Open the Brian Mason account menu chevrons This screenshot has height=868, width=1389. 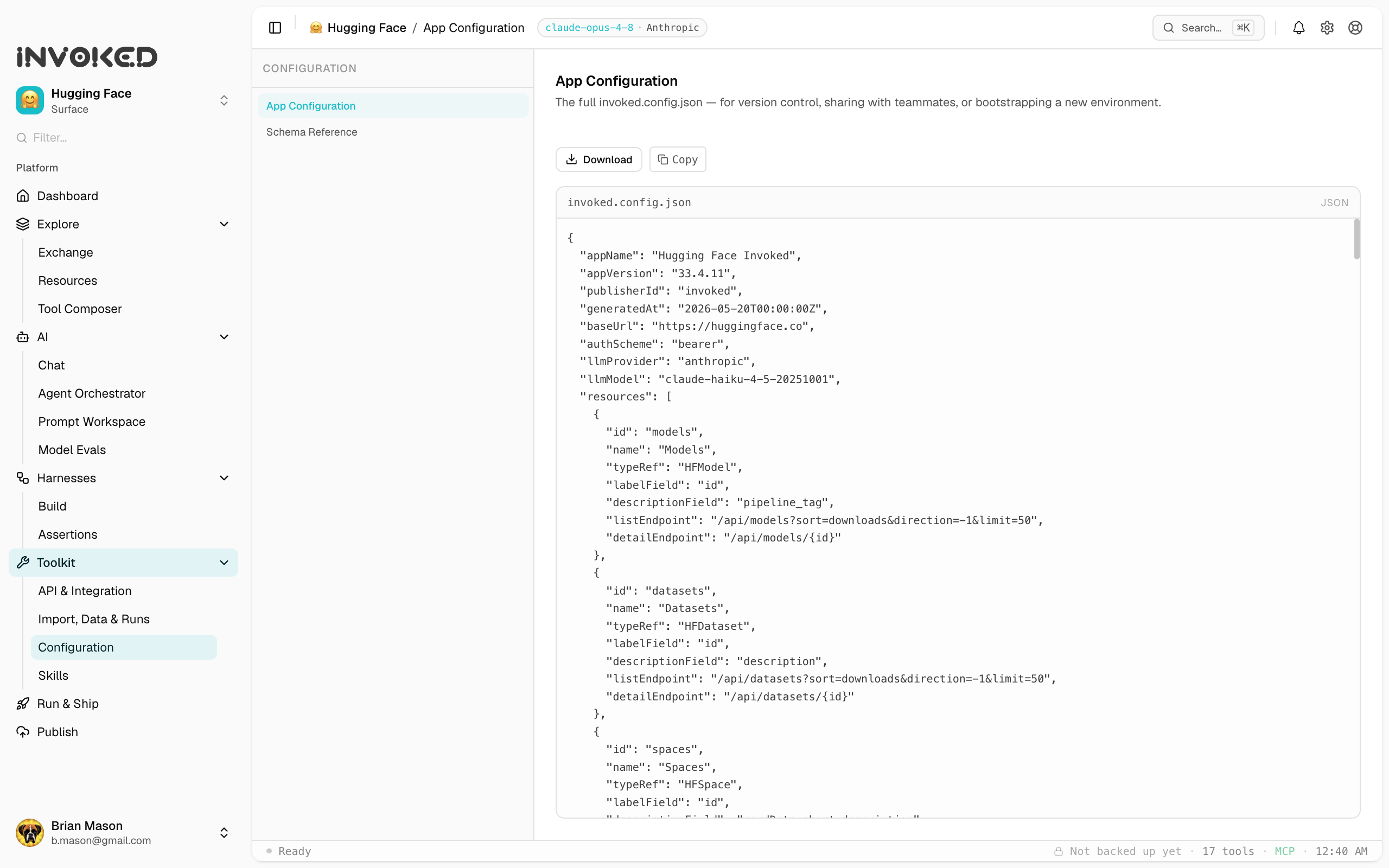(x=224, y=832)
